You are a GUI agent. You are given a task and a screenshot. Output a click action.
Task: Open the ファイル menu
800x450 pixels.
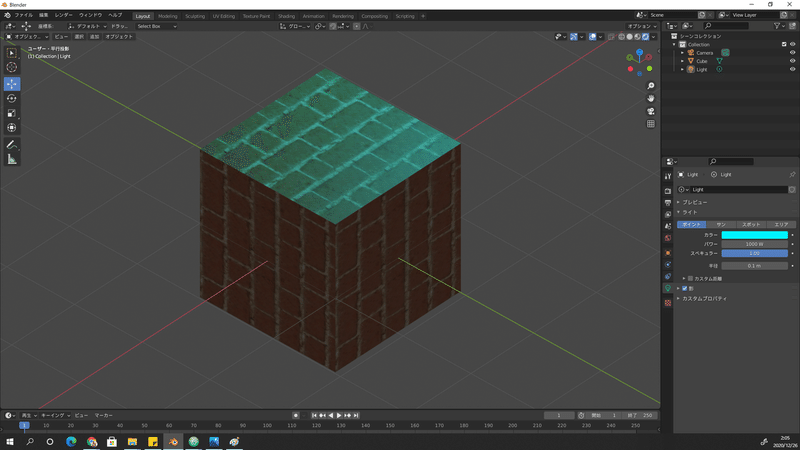coord(23,15)
